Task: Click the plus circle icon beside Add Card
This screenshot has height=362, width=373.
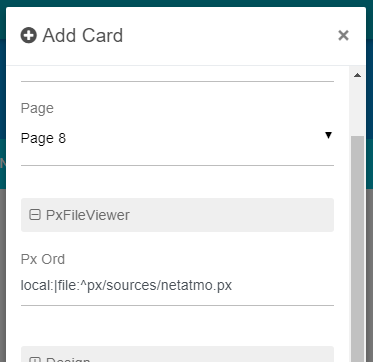Action: point(29,35)
